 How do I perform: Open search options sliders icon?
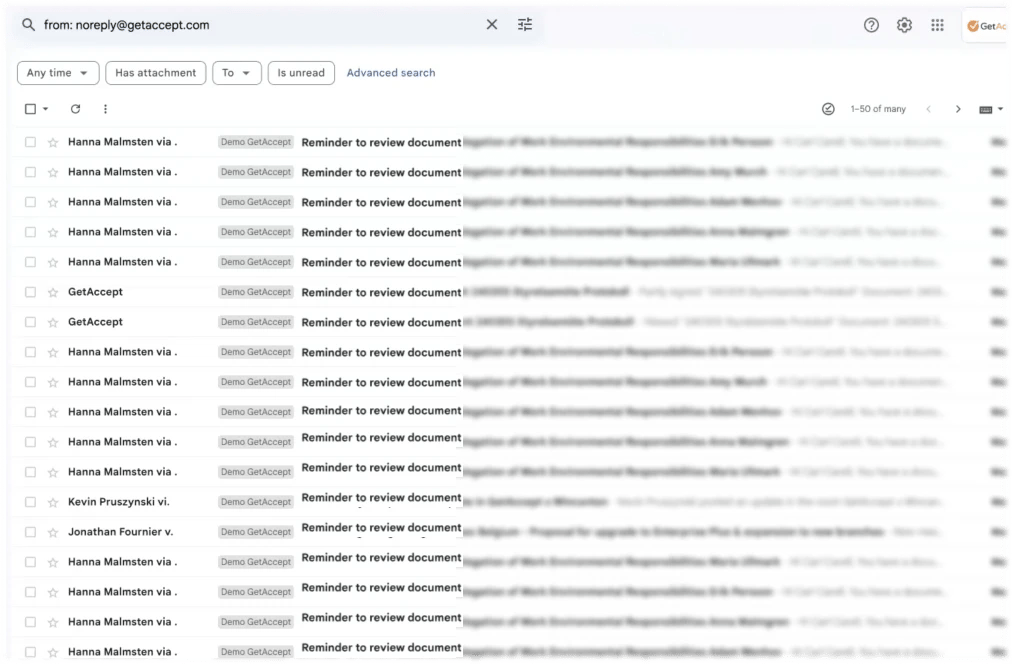pos(525,25)
